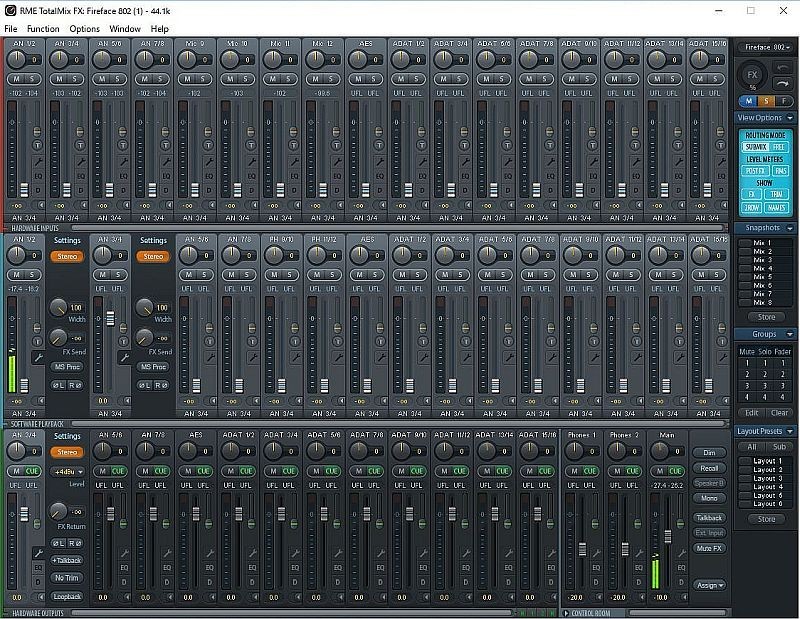Open wrench settings on Main output channel
The image size is (800, 619).
coord(681,553)
